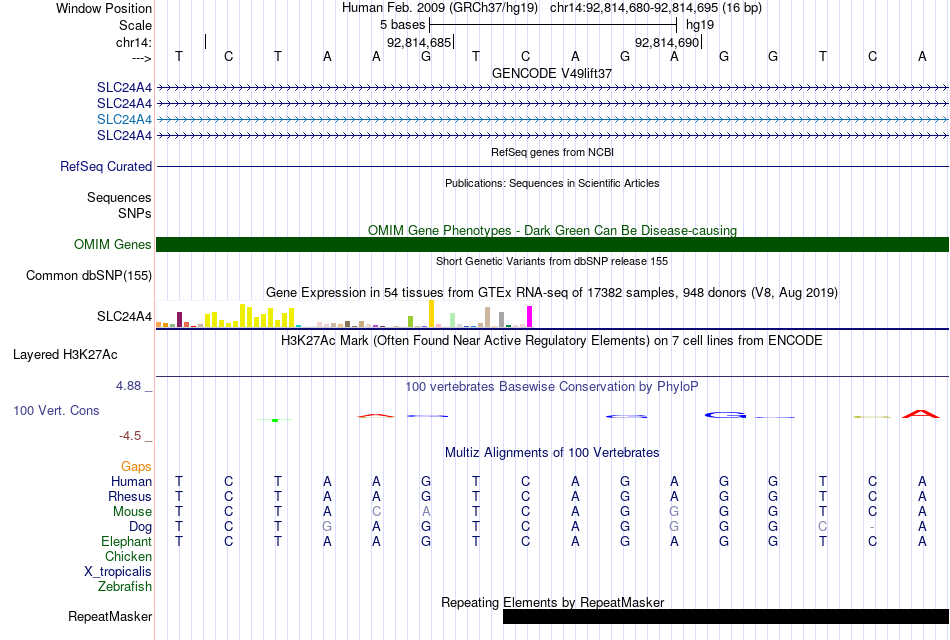Click the ---> strand direction arrow label
950x640 pixels.
(142, 58)
